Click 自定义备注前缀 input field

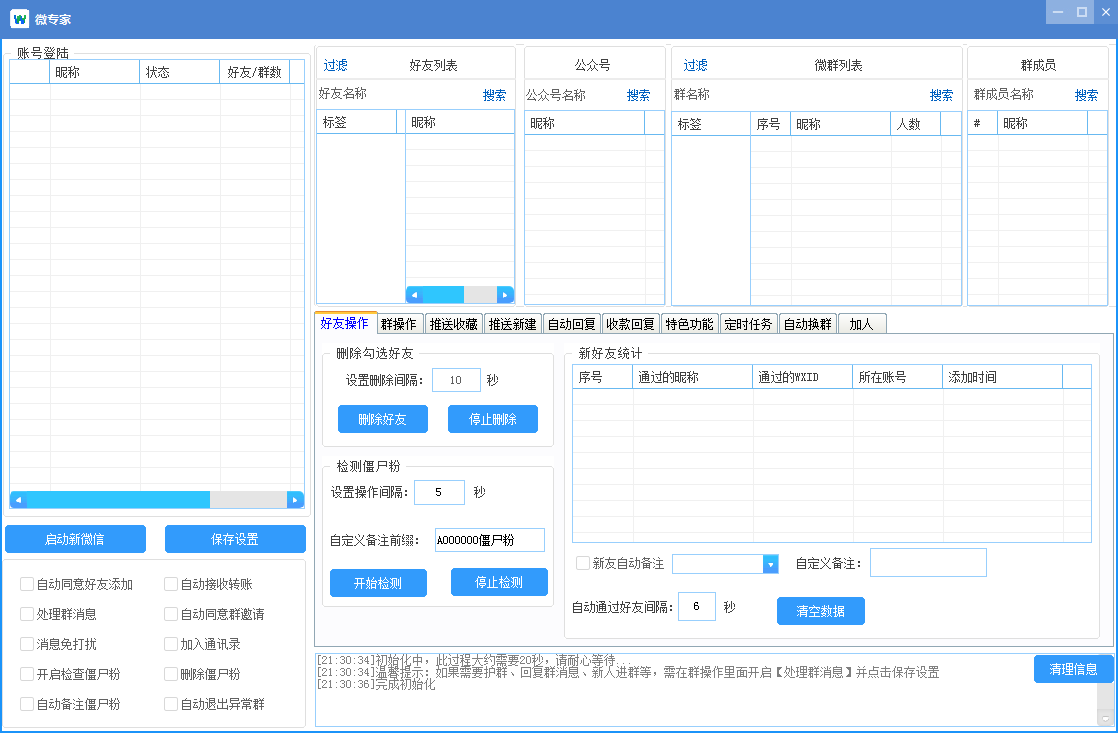click(x=490, y=540)
